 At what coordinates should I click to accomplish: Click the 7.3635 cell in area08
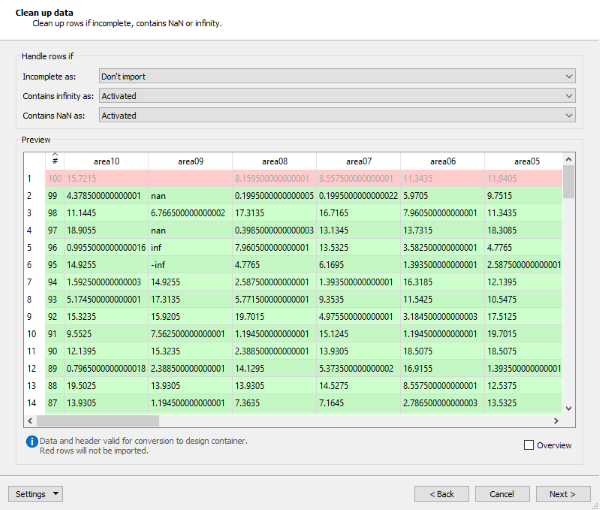pyautogui.click(x=275, y=403)
